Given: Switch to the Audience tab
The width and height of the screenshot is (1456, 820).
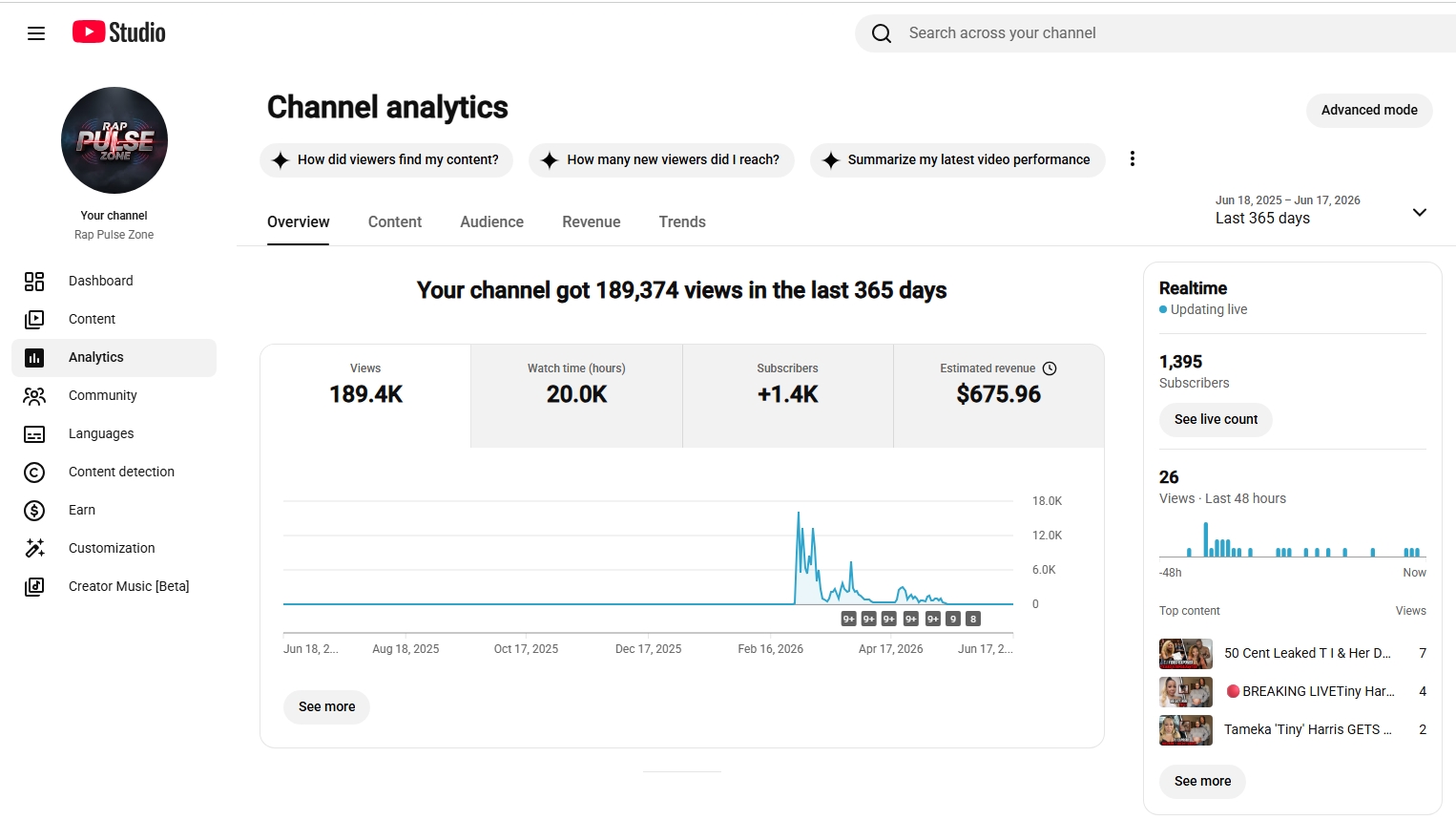Looking at the screenshot, I should (x=491, y=221).
